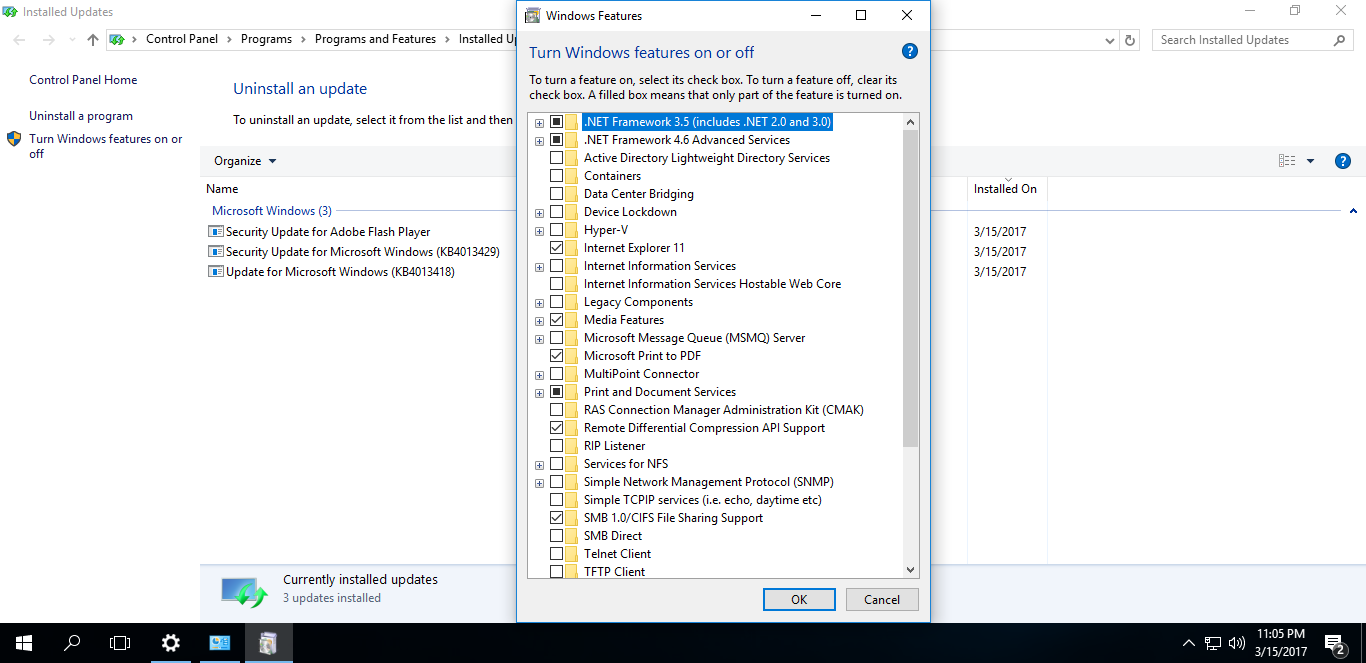The width and height of the screenshot is (1366, 663).
Task: Click the network icon in system tray
Action: tap(1213, 643)
